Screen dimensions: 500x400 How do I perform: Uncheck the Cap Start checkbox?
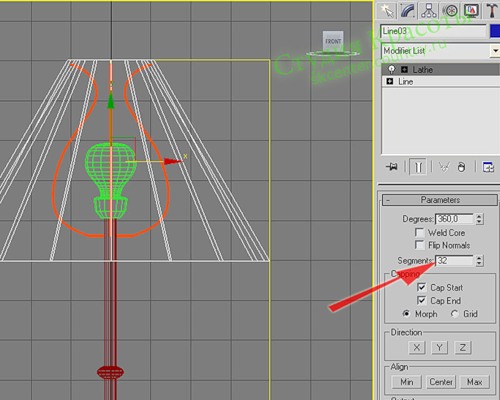tap(421, 287)
